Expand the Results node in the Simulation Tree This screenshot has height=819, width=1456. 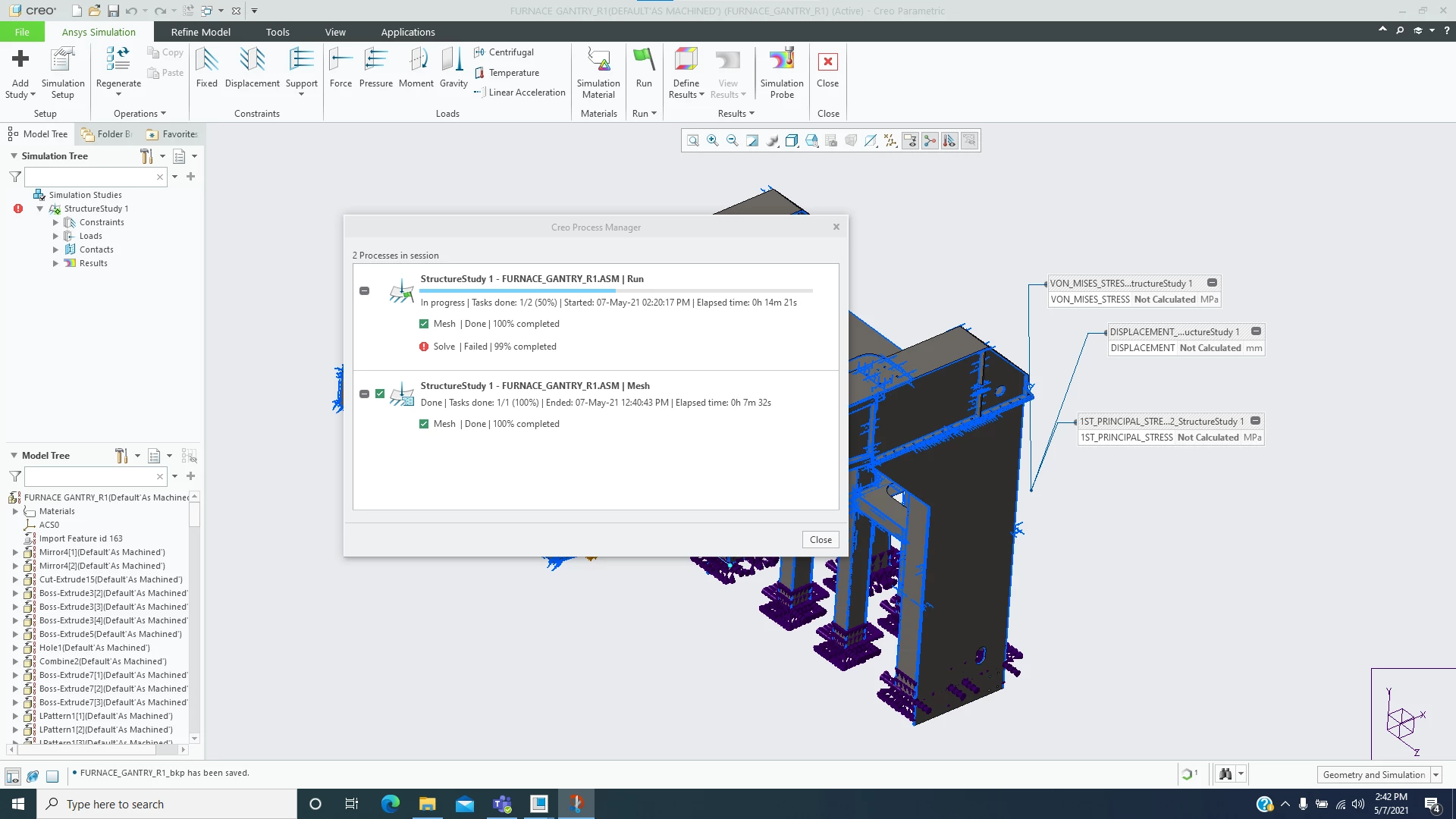tap(55, 264)
